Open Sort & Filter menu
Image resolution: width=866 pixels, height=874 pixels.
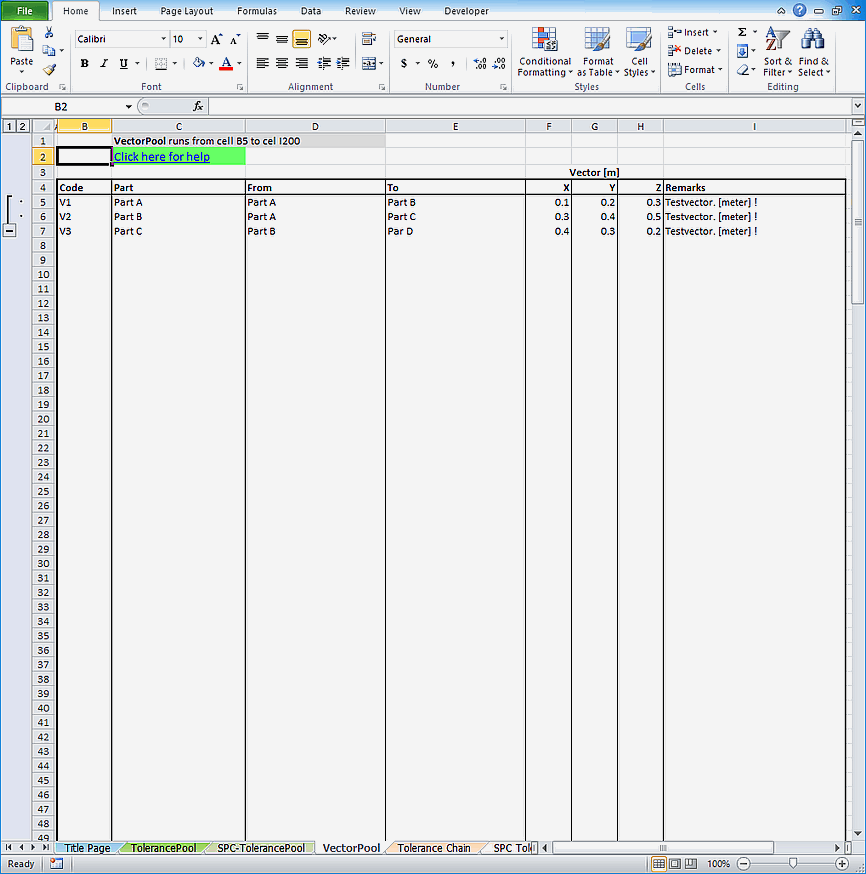tap(777, 51)
